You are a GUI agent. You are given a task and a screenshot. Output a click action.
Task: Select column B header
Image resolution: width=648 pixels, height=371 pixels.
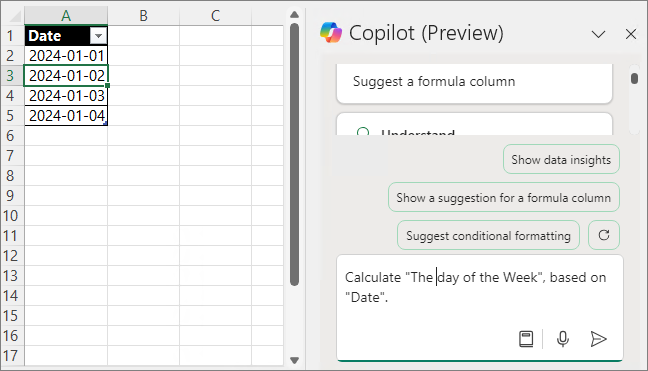(143, 16)
